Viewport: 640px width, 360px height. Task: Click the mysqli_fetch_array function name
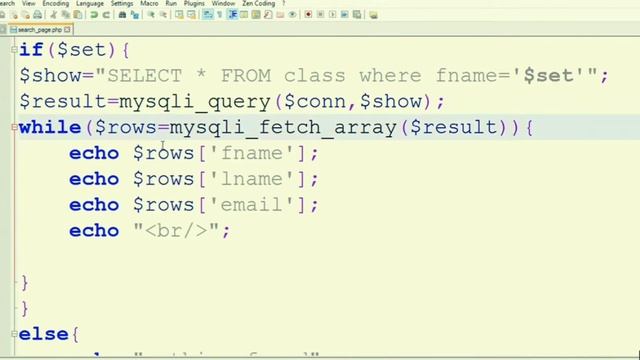(x=283, y=128)
